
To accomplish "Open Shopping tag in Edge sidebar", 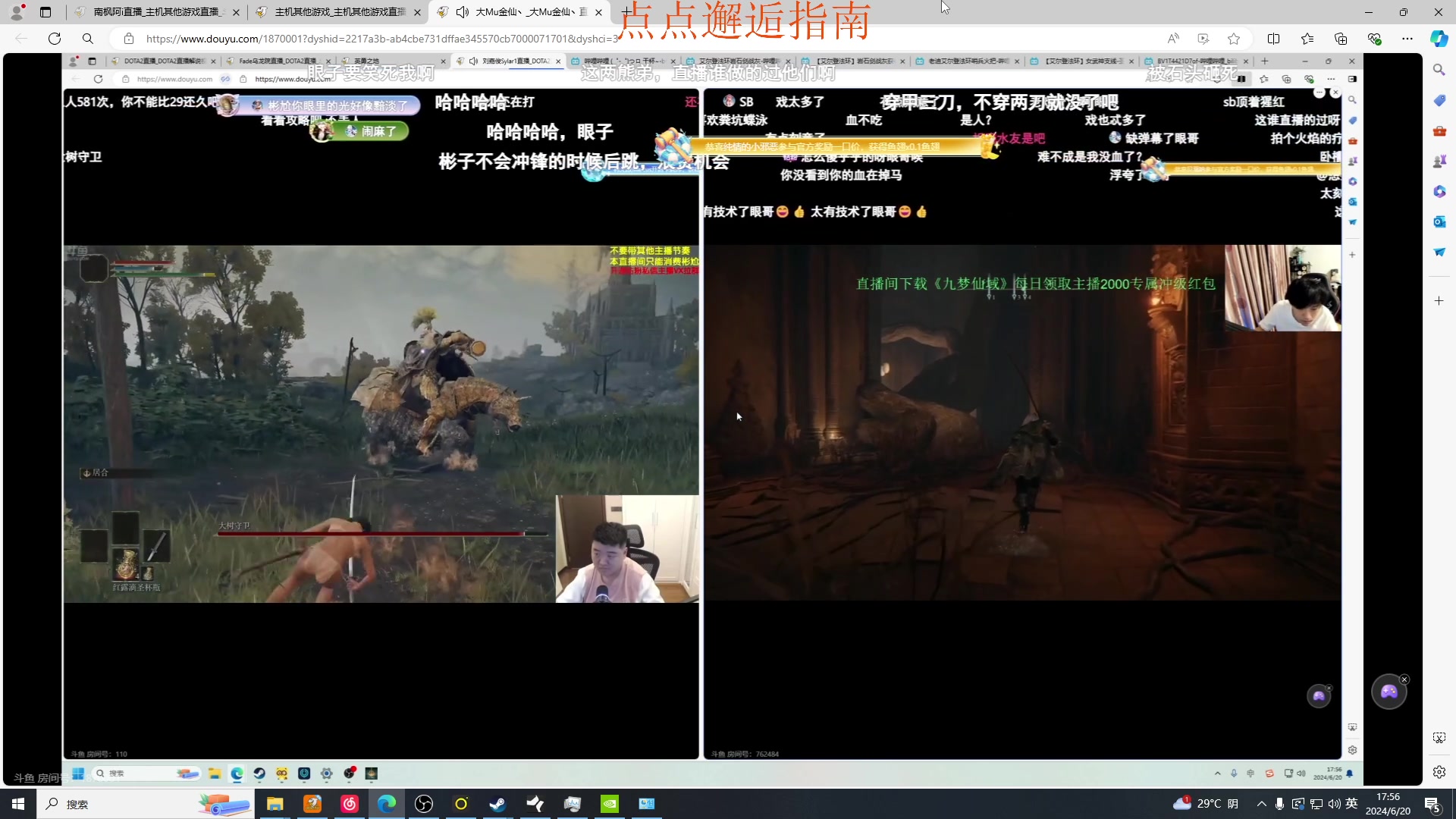I will 1439,100.
